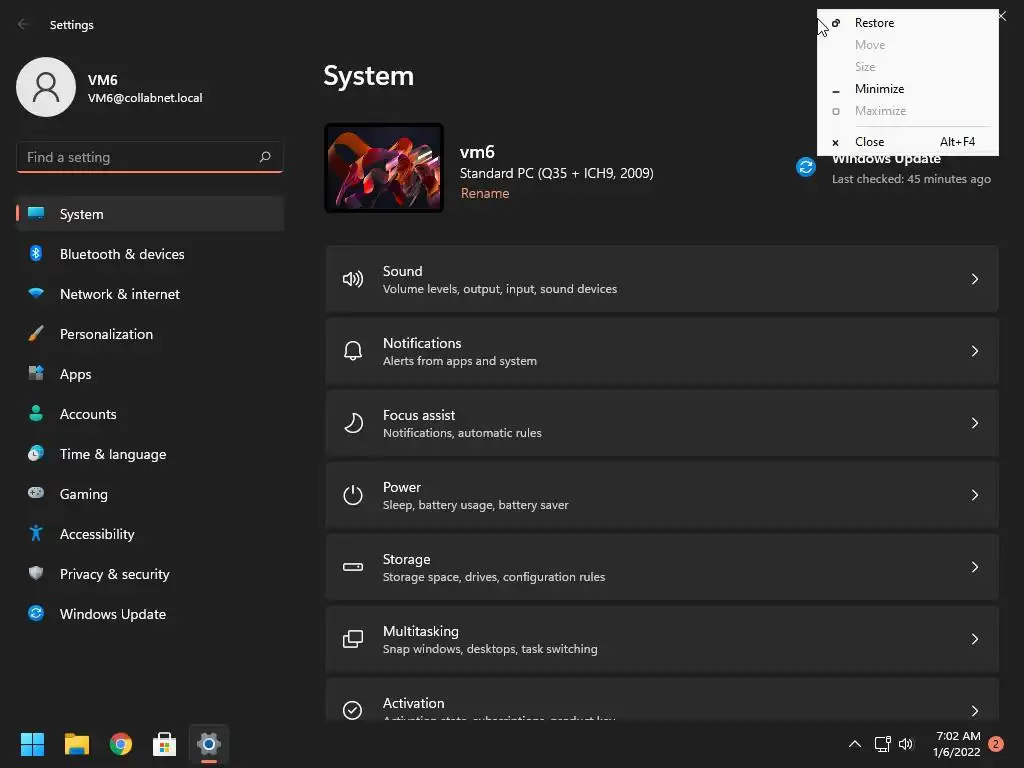Click the volume icon in system tray
The image size is (1024, 768).
[906, 744]
